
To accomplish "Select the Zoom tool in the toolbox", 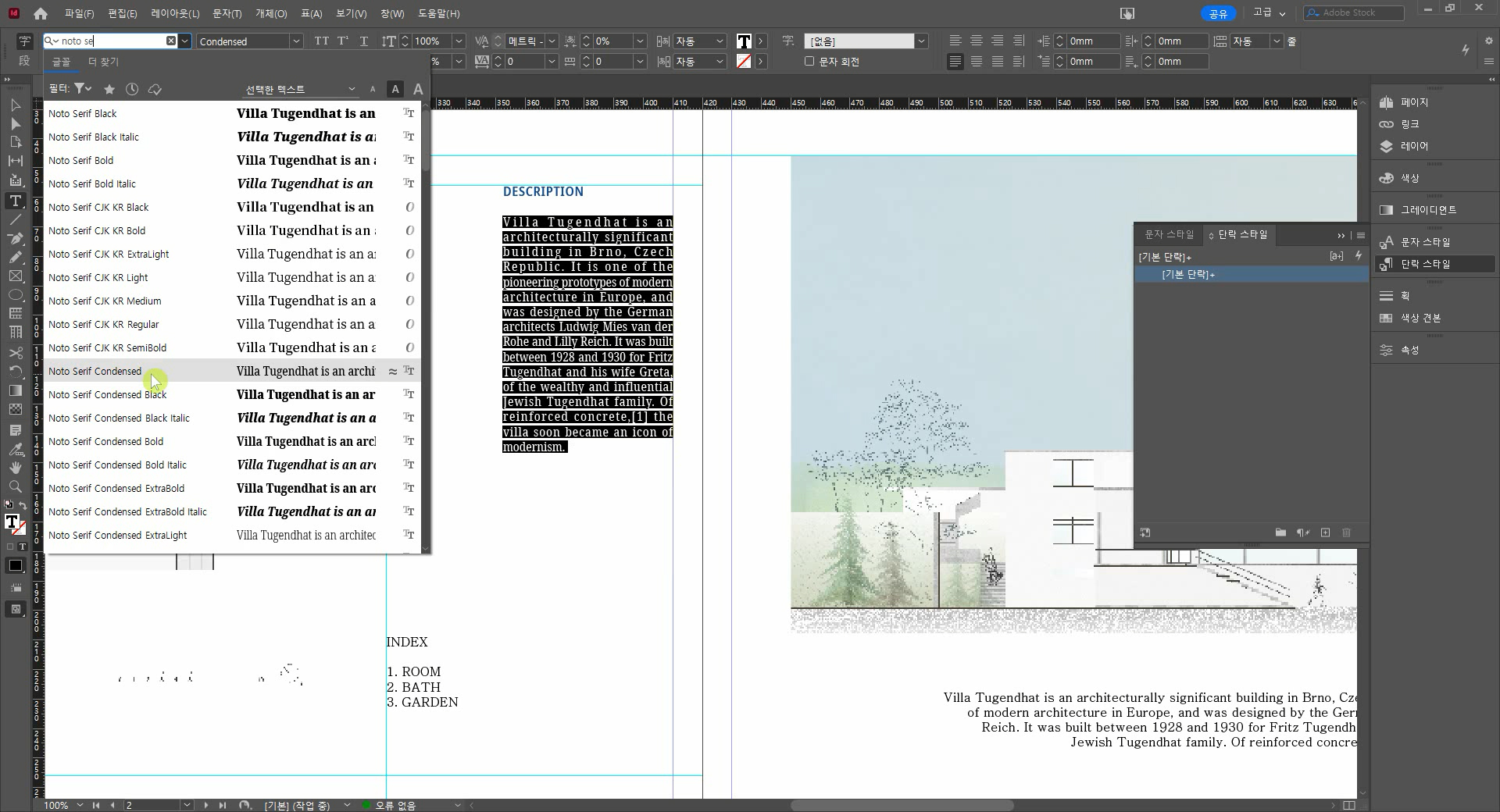I will pos(15,486).
